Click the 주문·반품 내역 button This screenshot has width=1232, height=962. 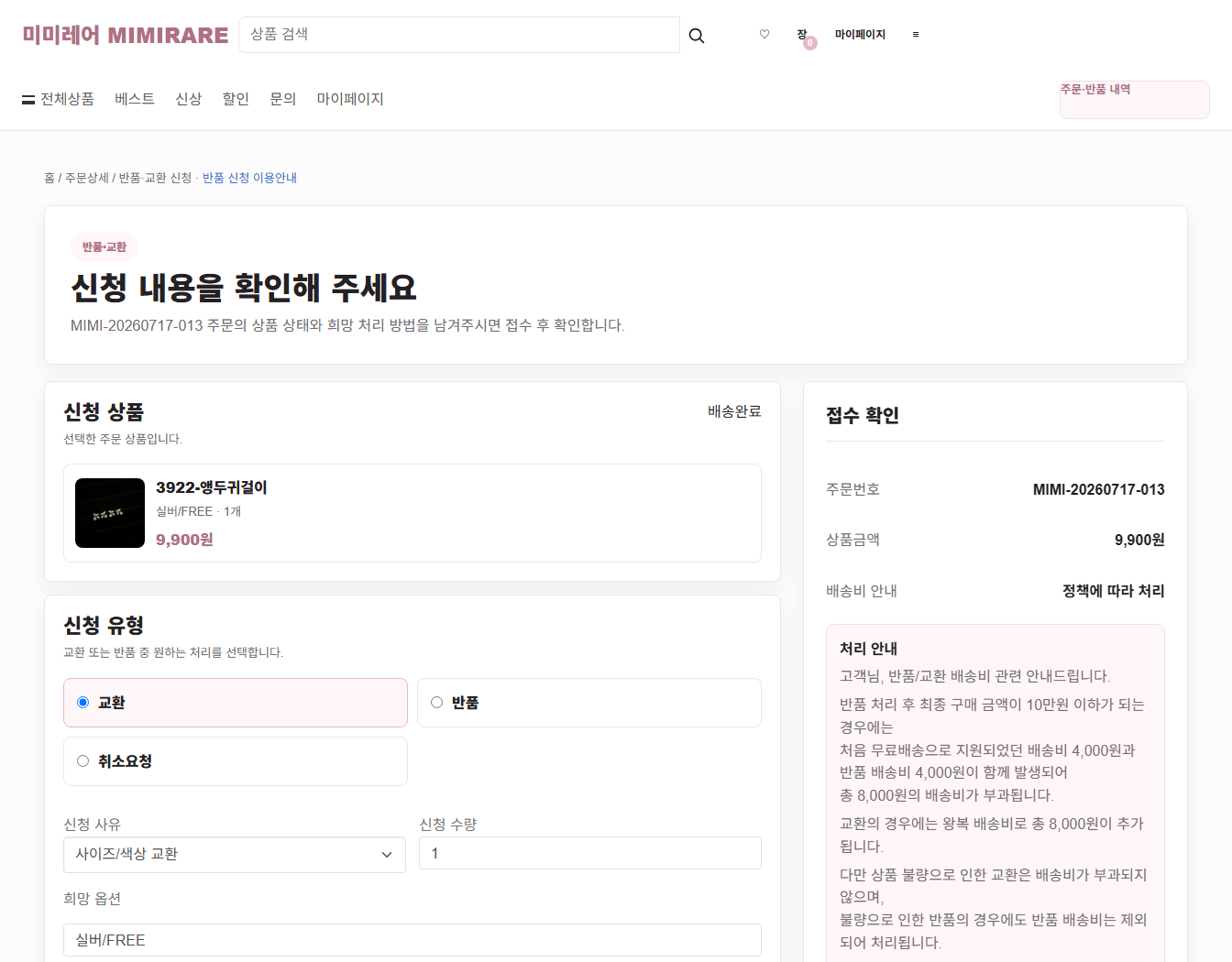tap(1135, 100)
